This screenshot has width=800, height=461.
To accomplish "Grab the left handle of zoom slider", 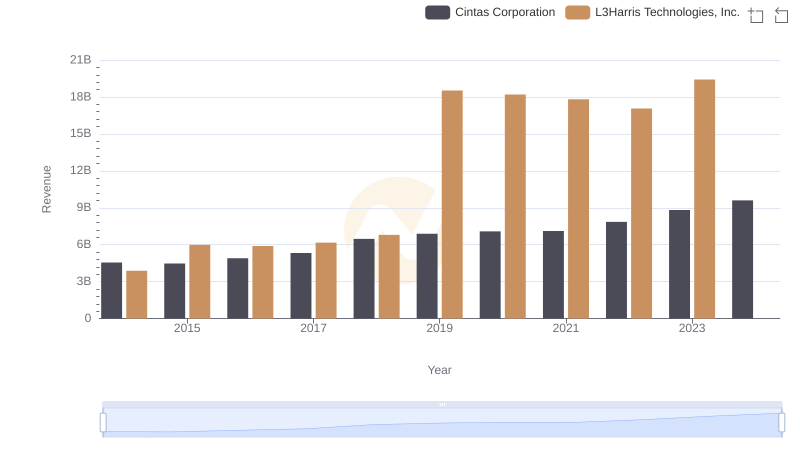I will tap(103, 423).
